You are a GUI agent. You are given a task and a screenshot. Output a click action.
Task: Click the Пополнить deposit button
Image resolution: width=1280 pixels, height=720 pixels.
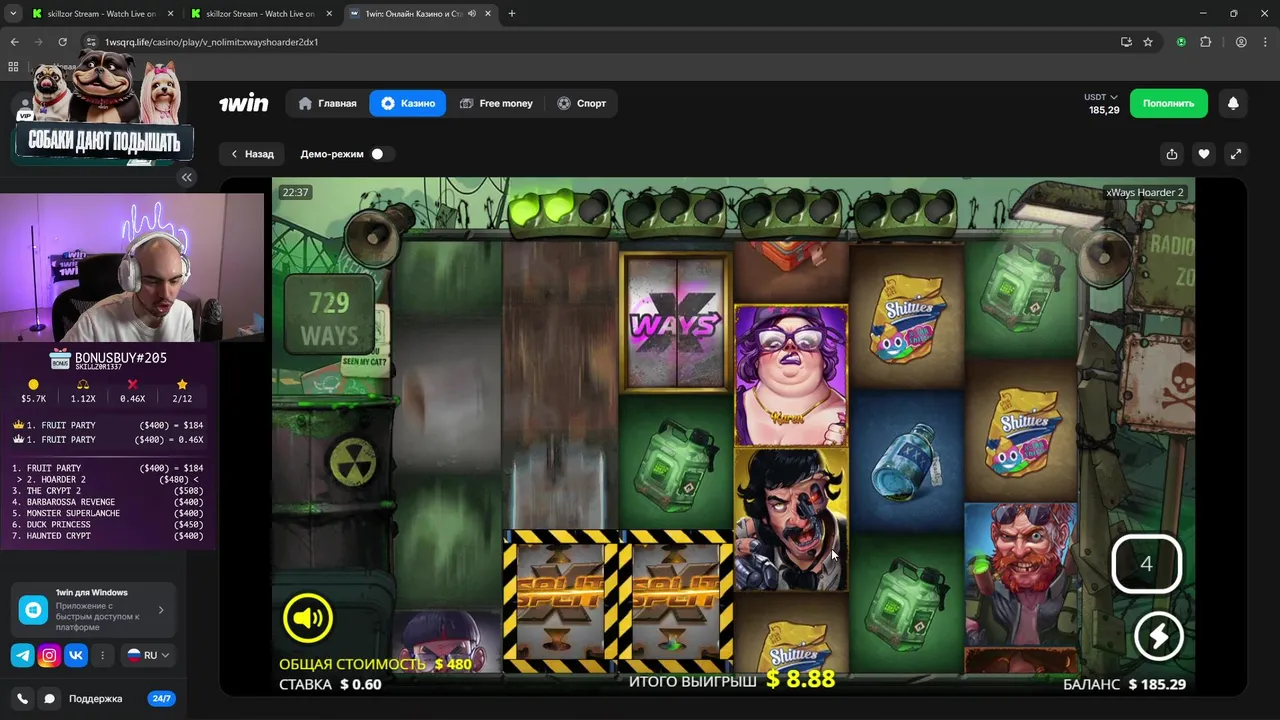1168,103
